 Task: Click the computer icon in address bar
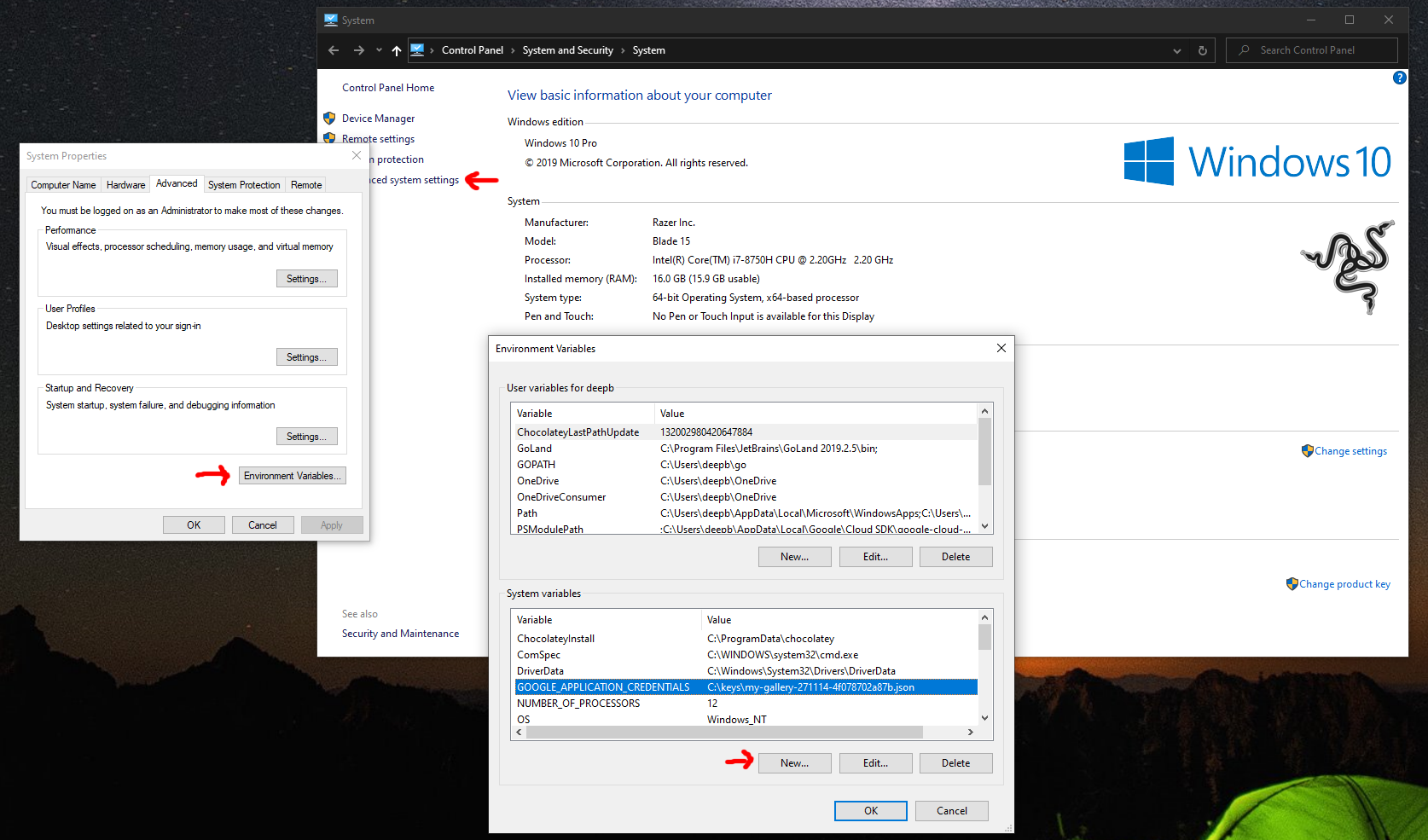click(x=417, y=50)
